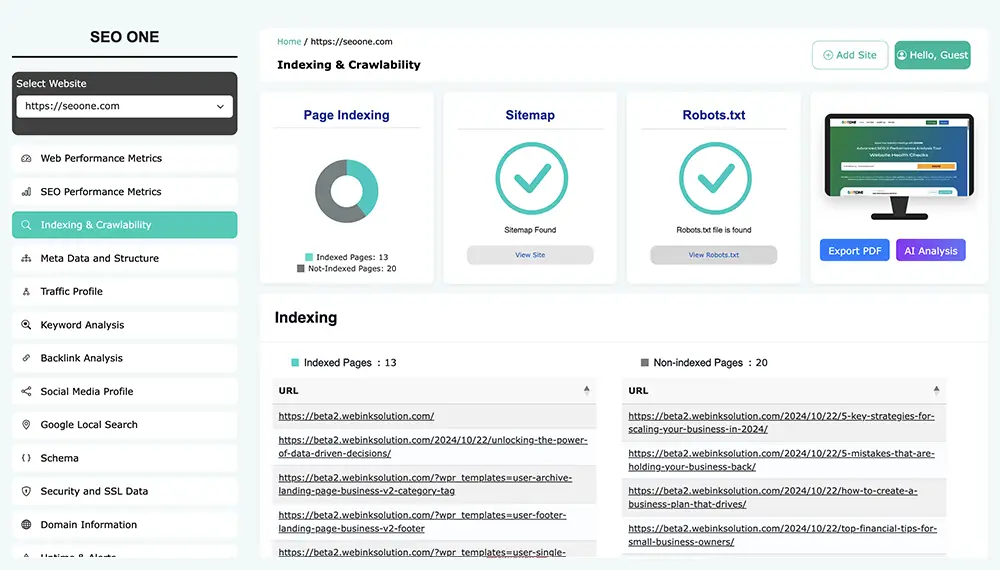
Task: Click the Keyword Analysis magnifier icon
Action: [26, 325]
